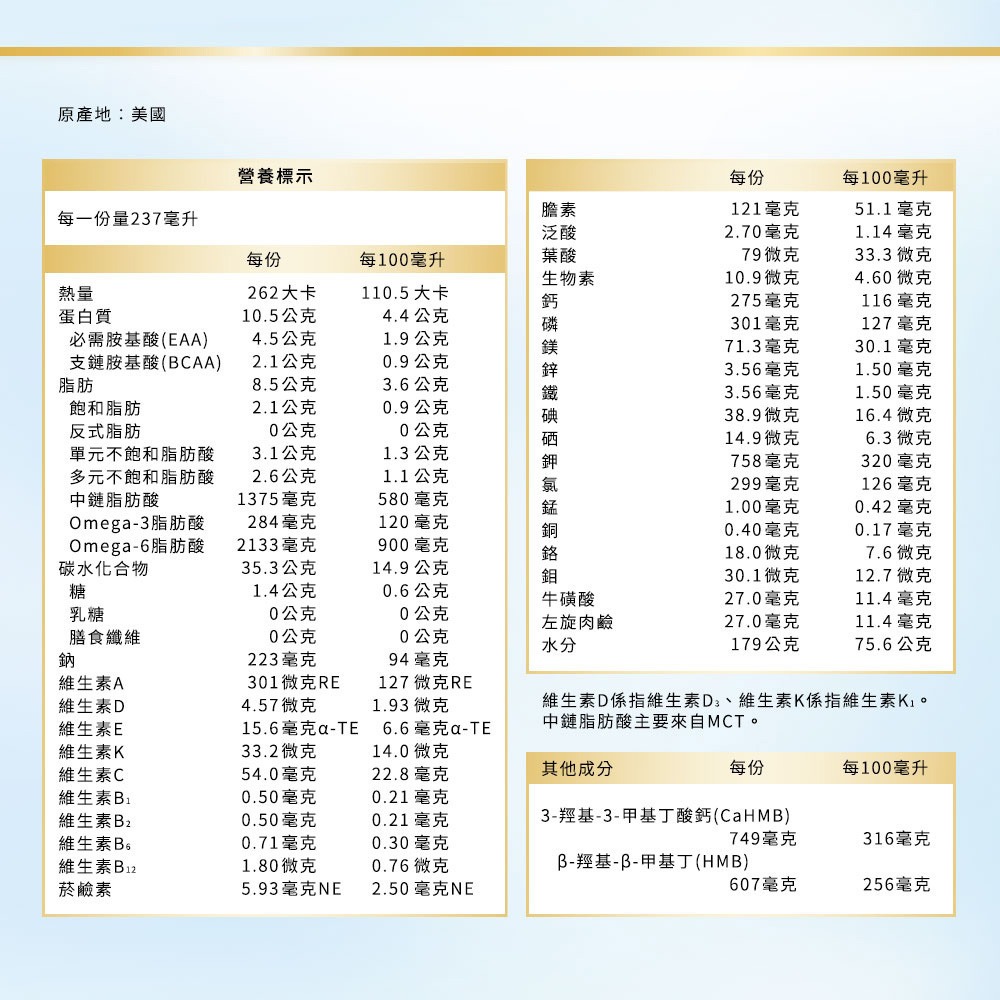Viewport: 1000px width, 1000px height.
Task: Click the 牛磺酸 row
Action: (x=560, y=599)
